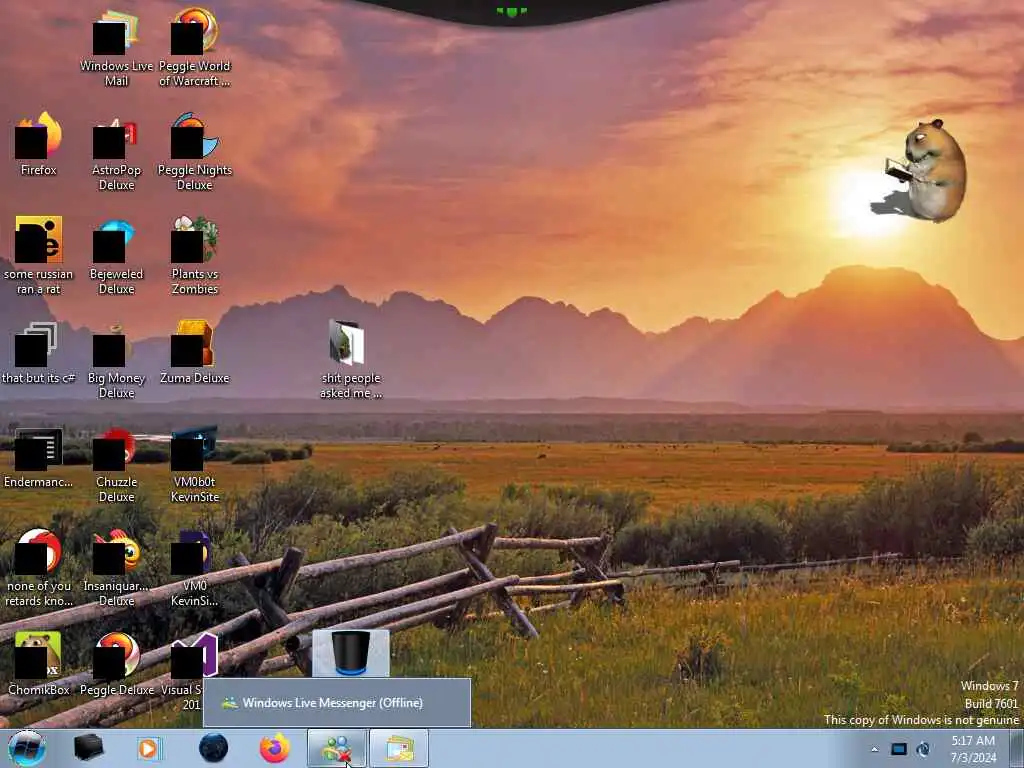Open Peggle Deluxe desktop icon
The width and height of the screenshot is (1024, 768).
[x=116, y=663]
